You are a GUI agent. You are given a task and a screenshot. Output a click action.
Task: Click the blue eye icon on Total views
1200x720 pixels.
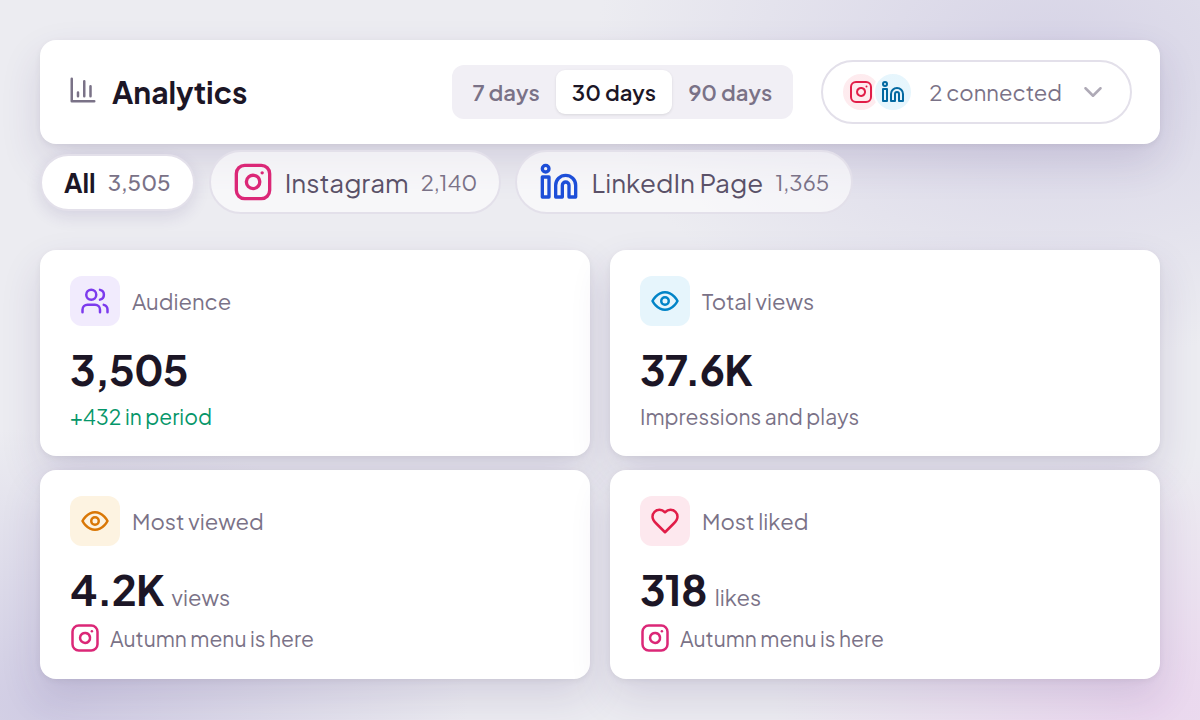pos(665,301)
